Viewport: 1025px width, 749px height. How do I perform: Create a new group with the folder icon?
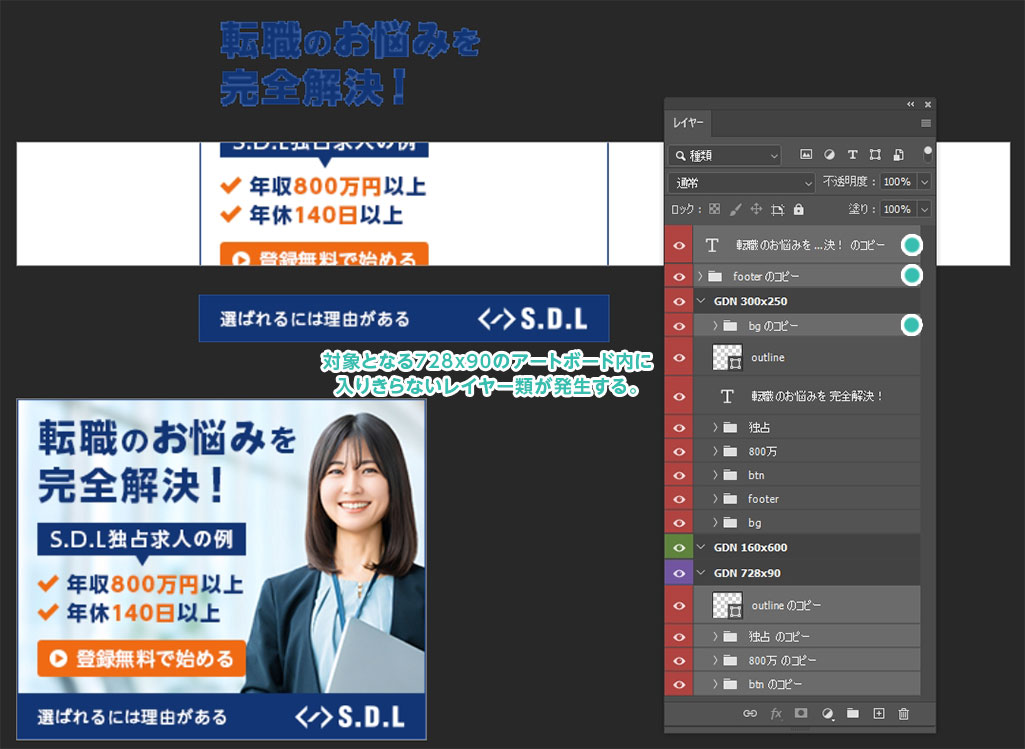point(853,713)
